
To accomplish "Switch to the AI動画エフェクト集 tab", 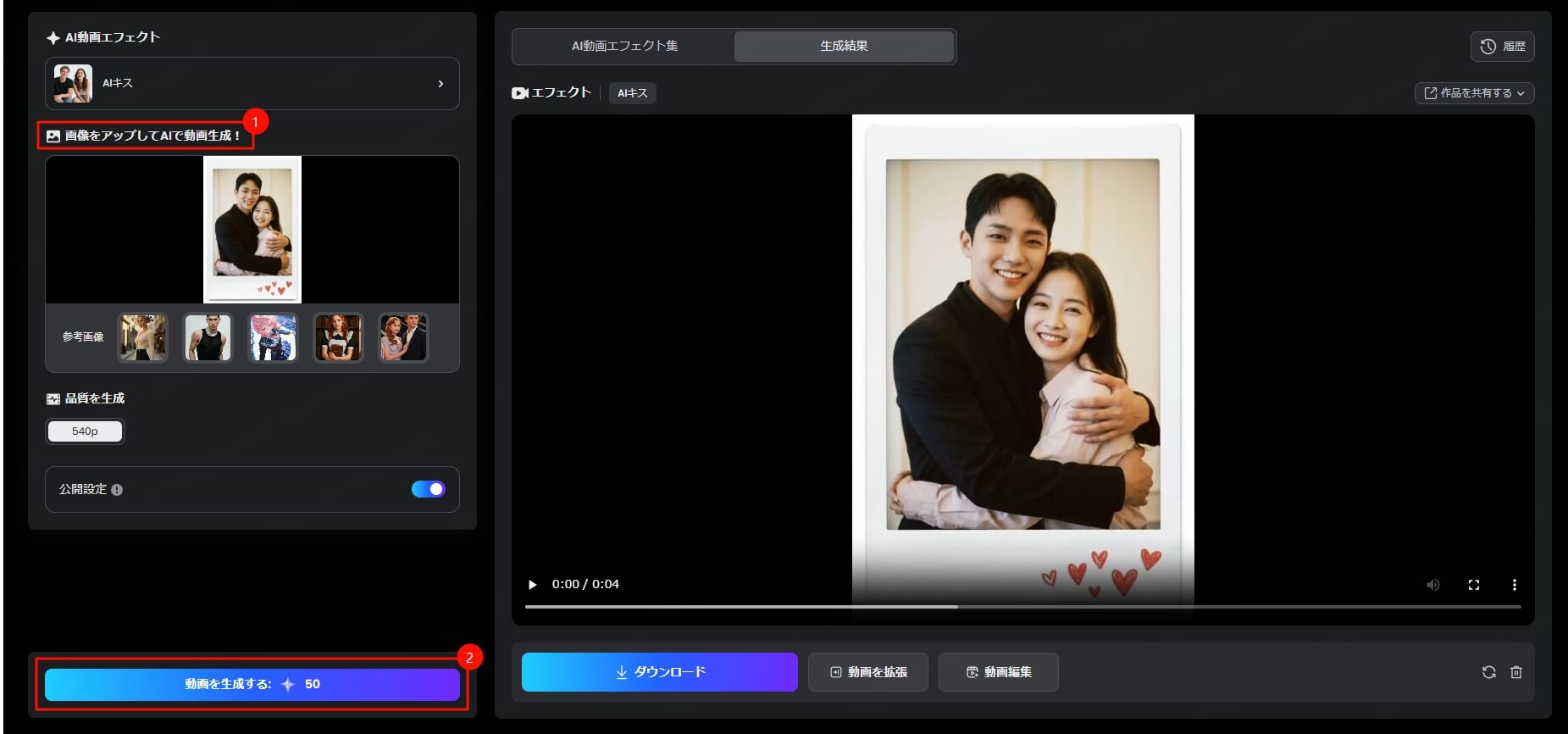I will coord(624,46).
